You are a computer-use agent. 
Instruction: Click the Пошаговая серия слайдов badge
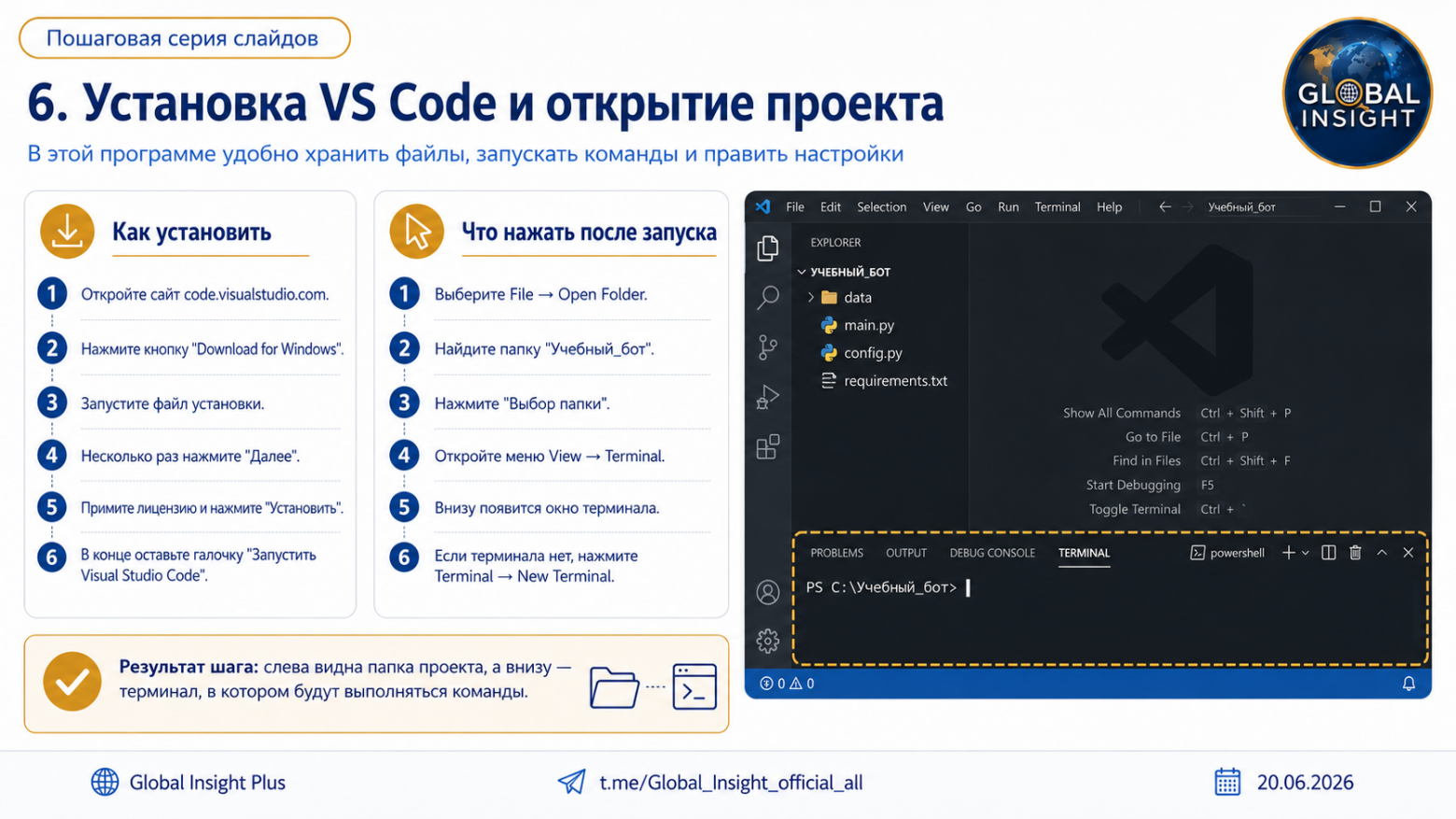tap(184, 38)
